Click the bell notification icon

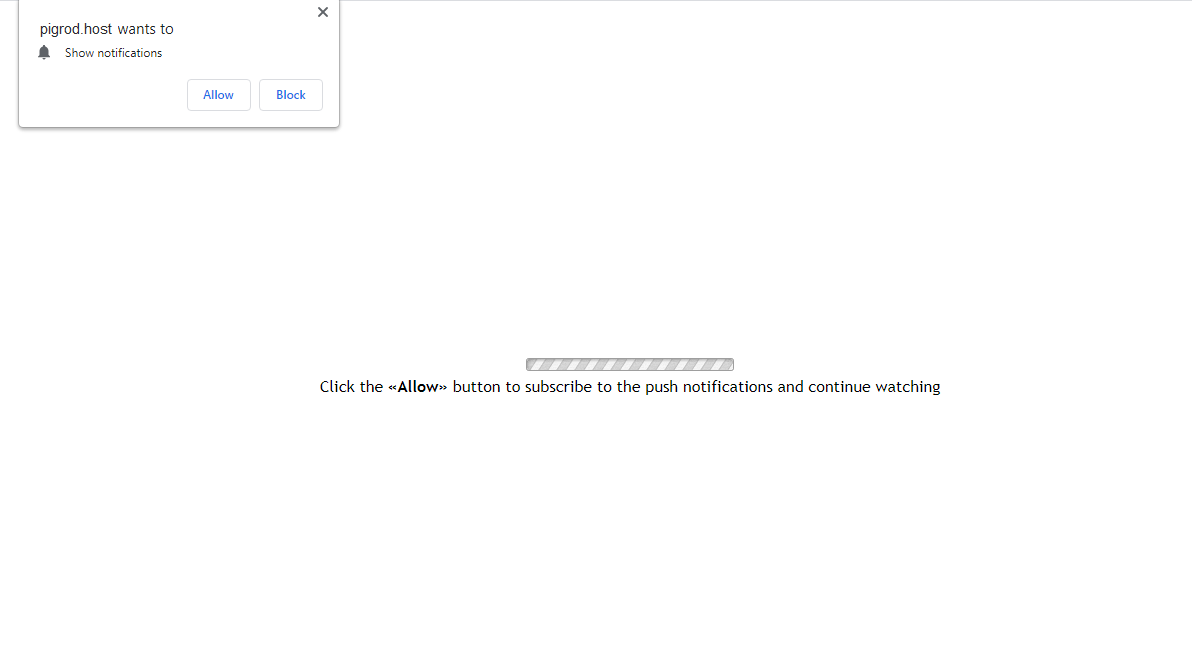44,52
